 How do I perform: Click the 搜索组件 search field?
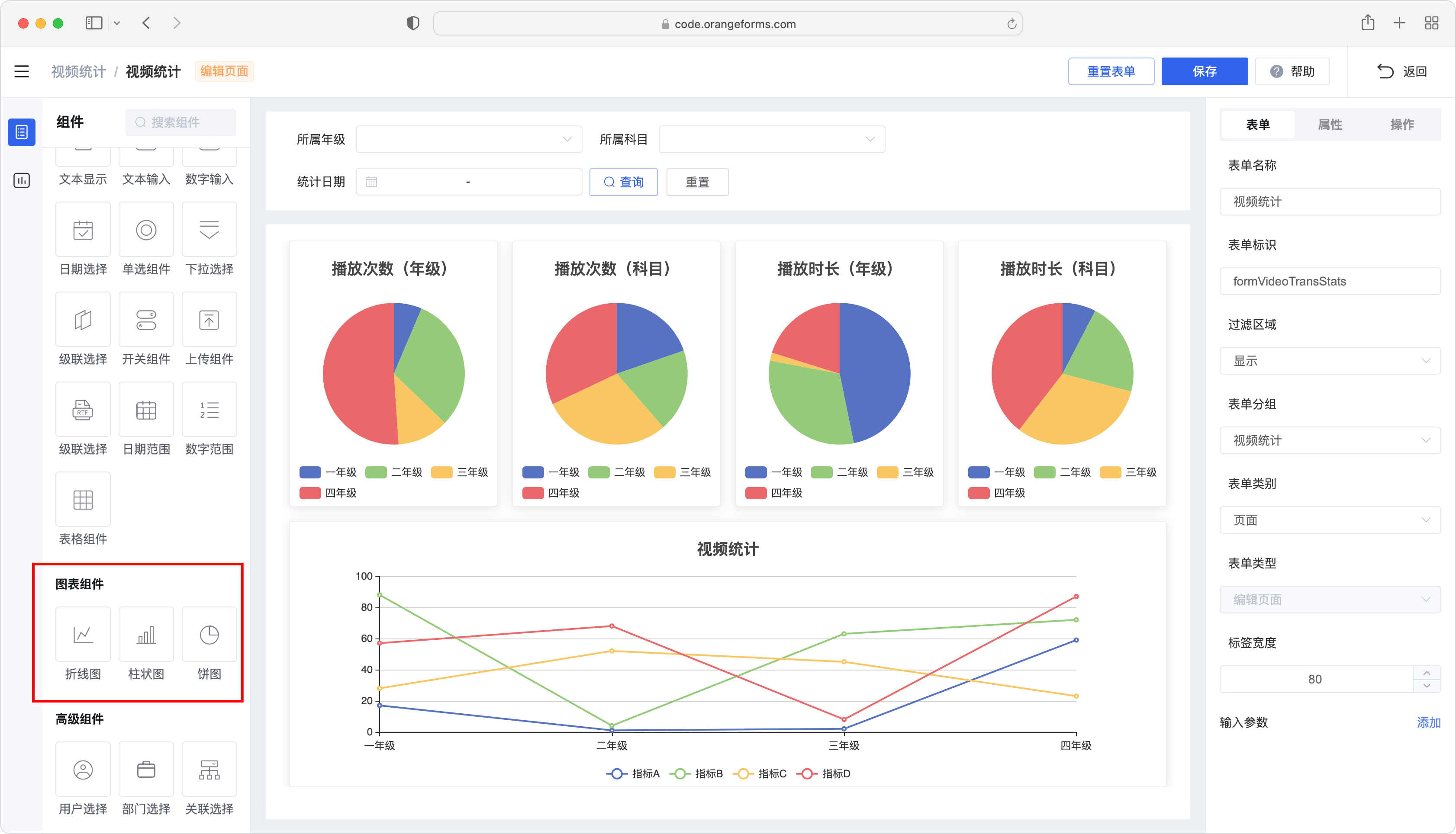pyautogui.click(x=181, y=122)
